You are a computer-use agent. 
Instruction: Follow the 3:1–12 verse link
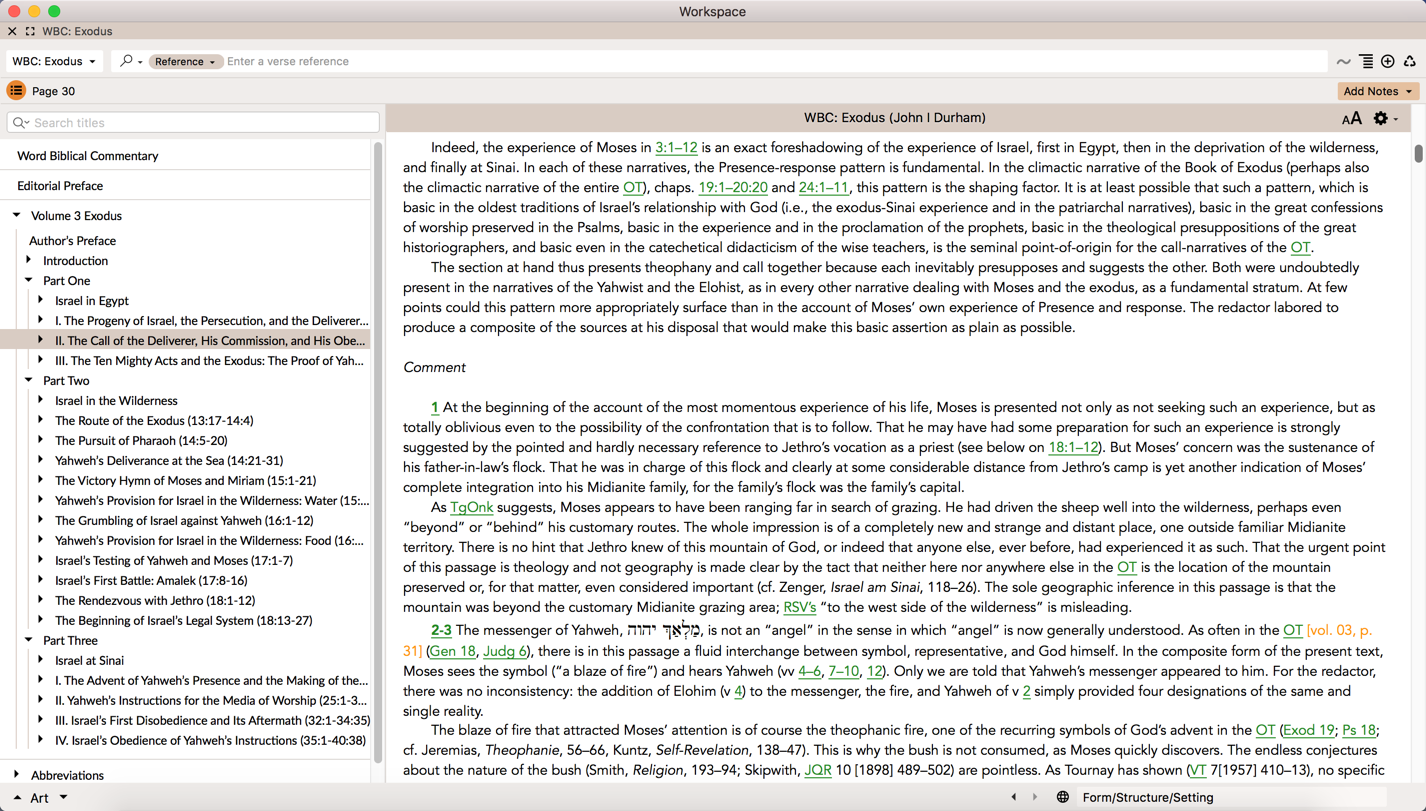pos(677,148)
